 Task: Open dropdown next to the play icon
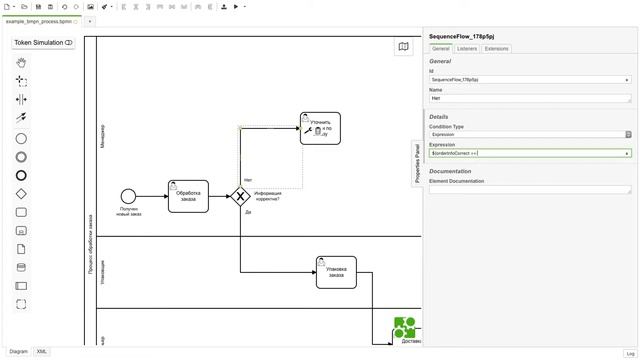(x=244, y=7)
